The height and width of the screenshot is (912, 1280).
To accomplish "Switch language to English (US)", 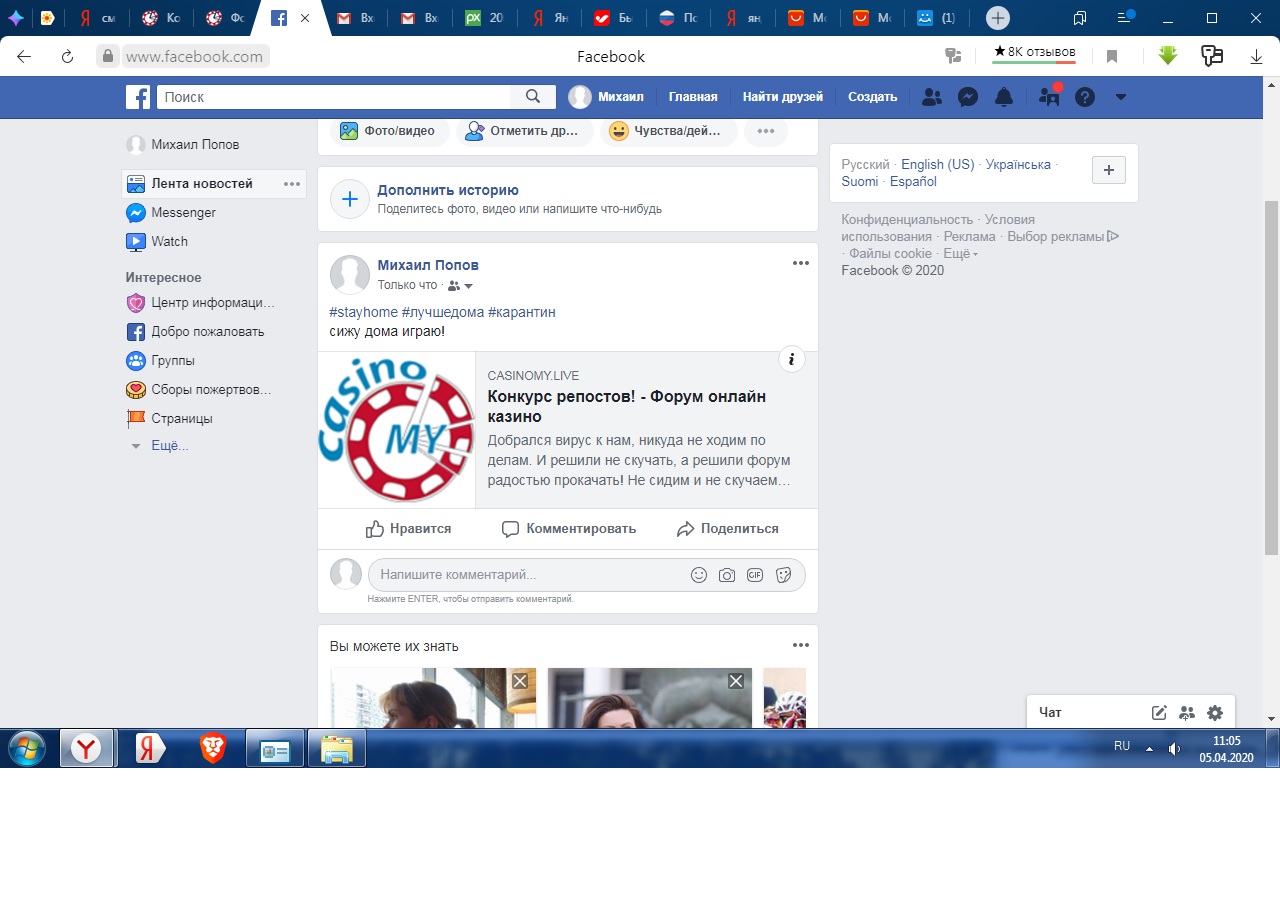I will (x=938, y=164).
